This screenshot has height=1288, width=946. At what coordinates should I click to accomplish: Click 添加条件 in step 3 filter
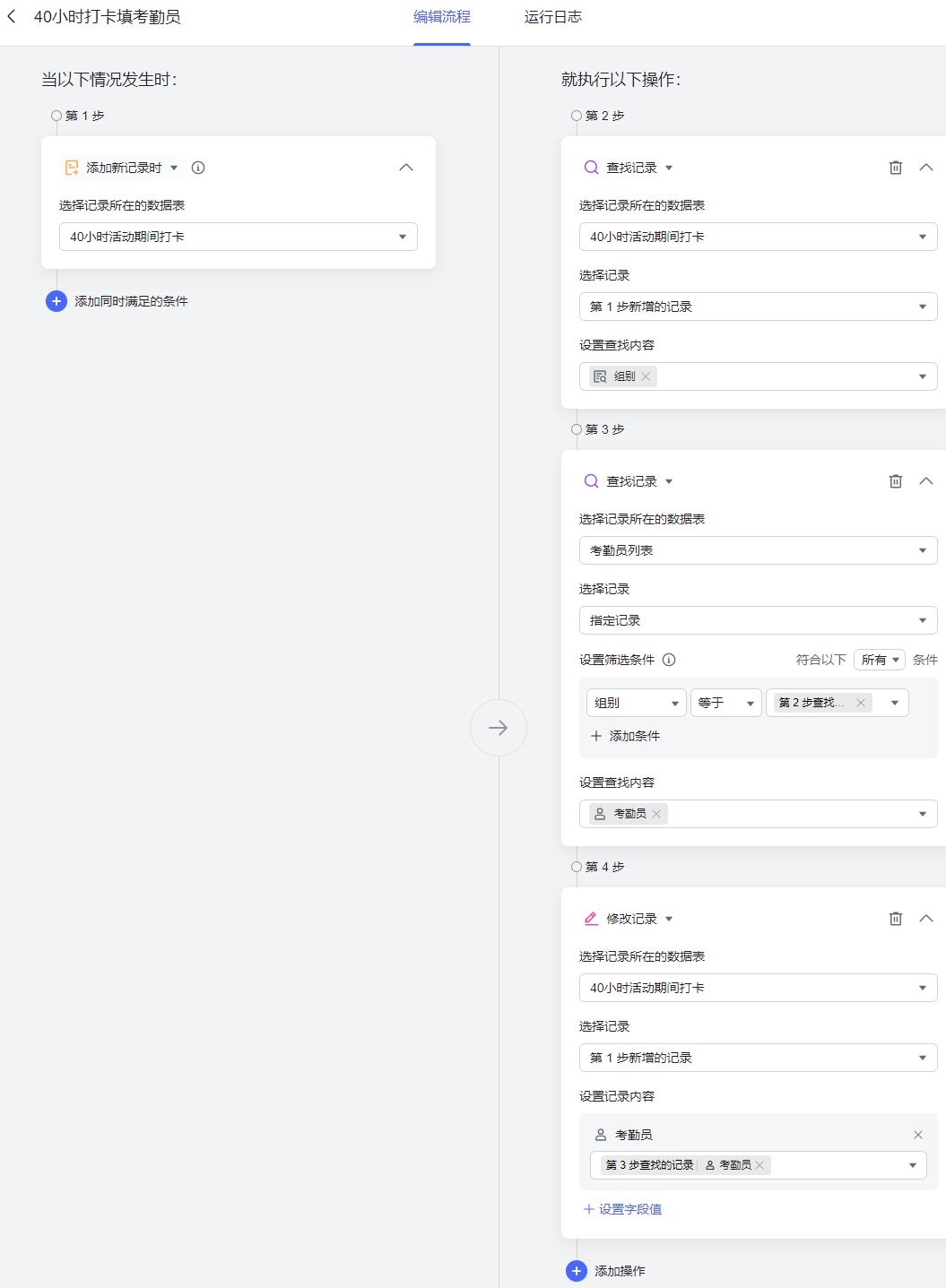click(625, 736)
